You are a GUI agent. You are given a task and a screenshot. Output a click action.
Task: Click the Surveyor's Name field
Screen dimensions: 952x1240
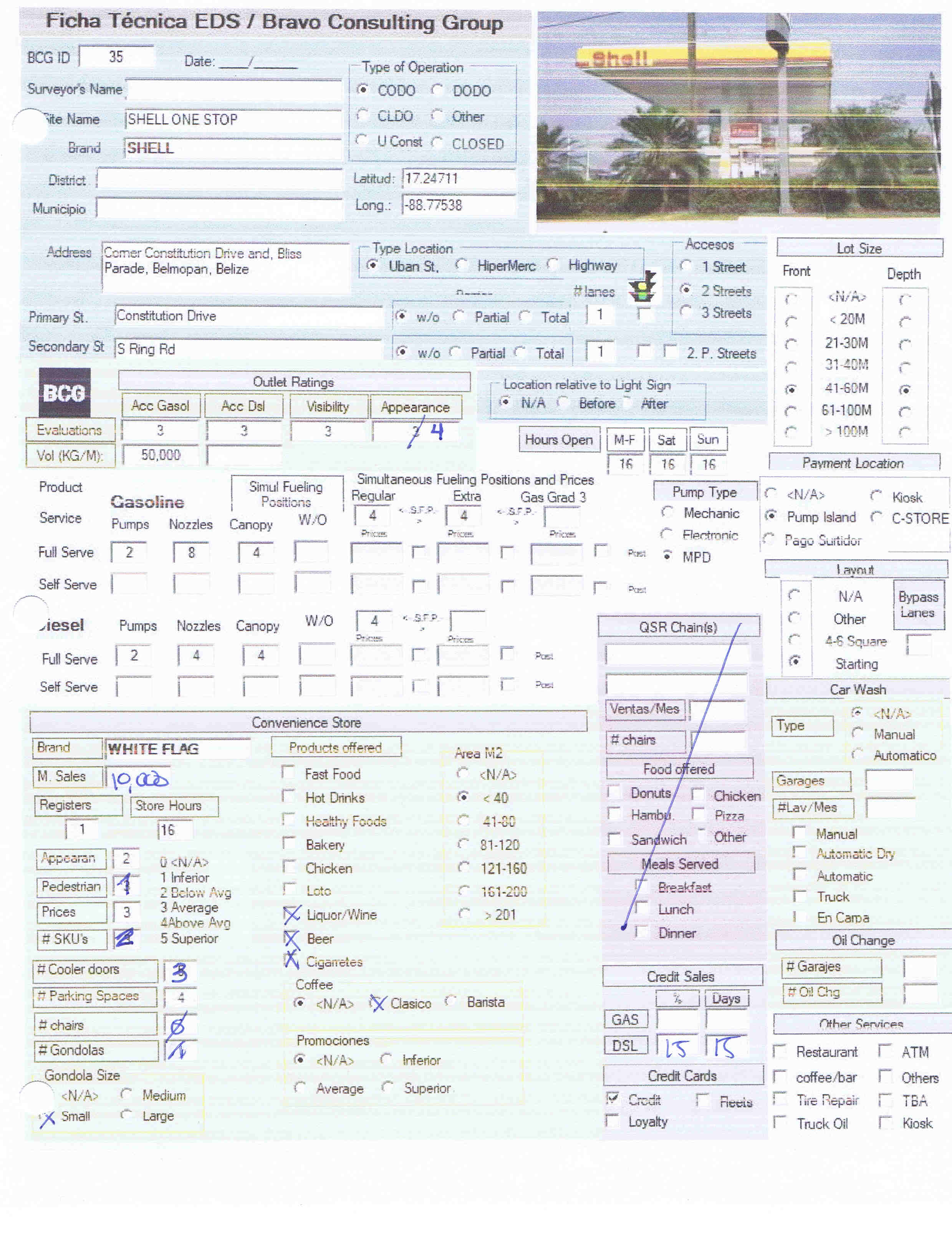(234, 89)
